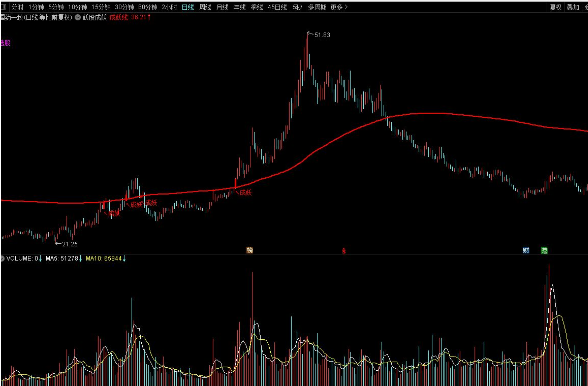Click the gear icon beside the indicator name
Viewport: 588px width, 386px height.
coord(78,17)
